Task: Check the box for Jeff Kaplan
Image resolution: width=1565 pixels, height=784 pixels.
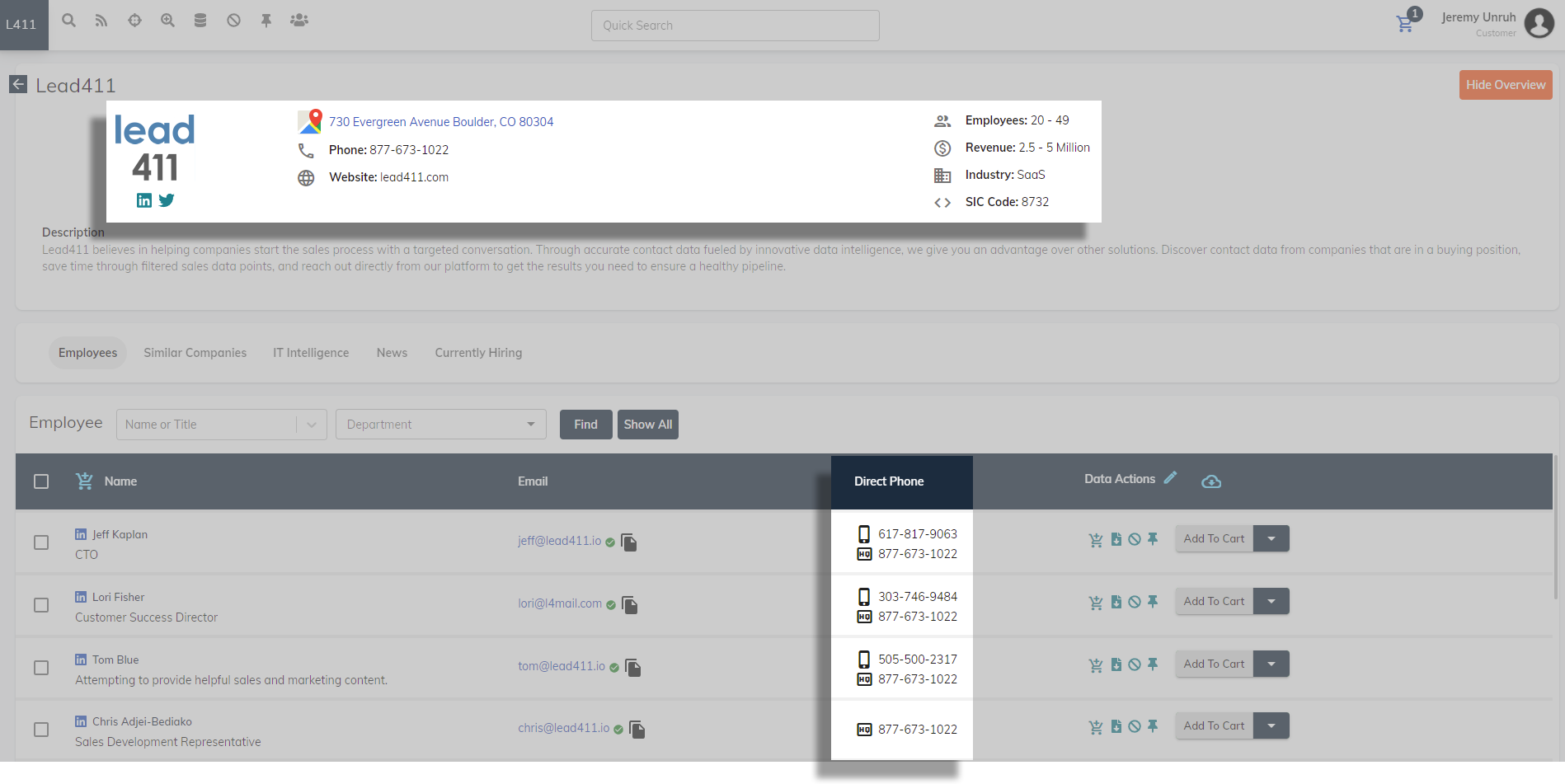Action: (41, 542)
